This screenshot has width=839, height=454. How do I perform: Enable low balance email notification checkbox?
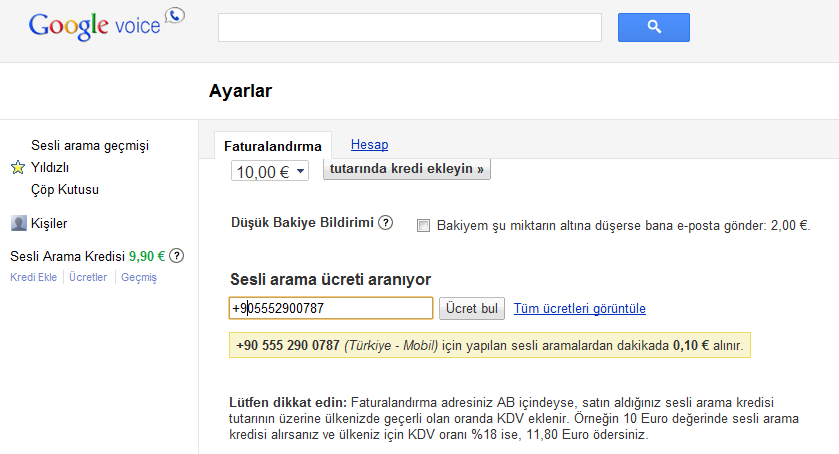(423, 226)
